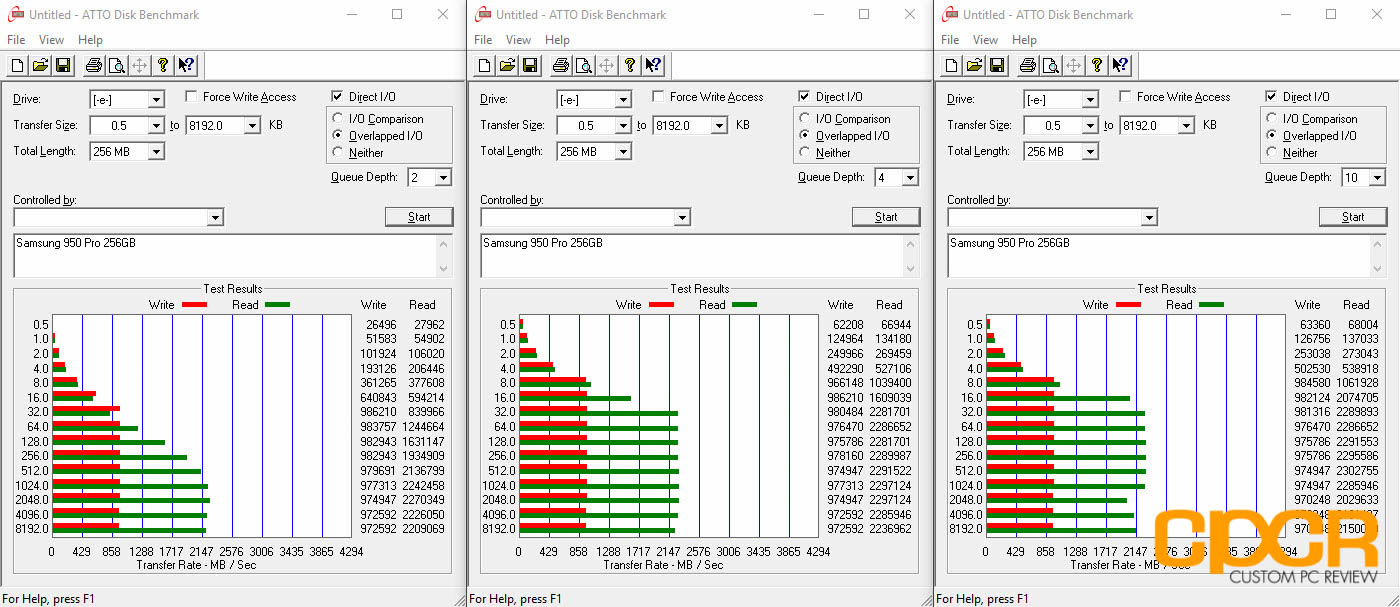The width and height of the screenshot is (1400, 607).
Task: Click the Save floppy icon in the Queue Depth 4 window
Action: [x=530, y=66]
